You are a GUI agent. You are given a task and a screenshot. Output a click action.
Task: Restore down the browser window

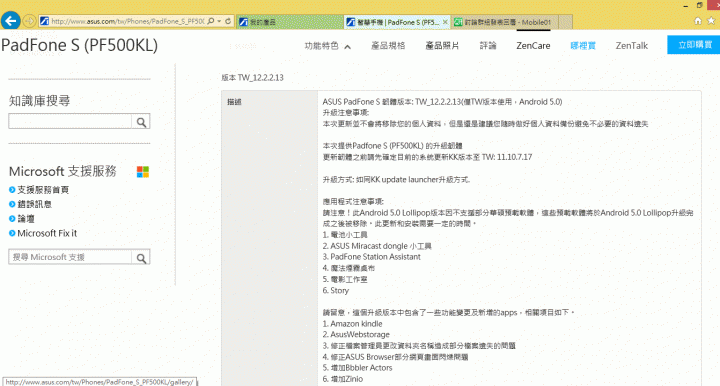pos(699,5)
